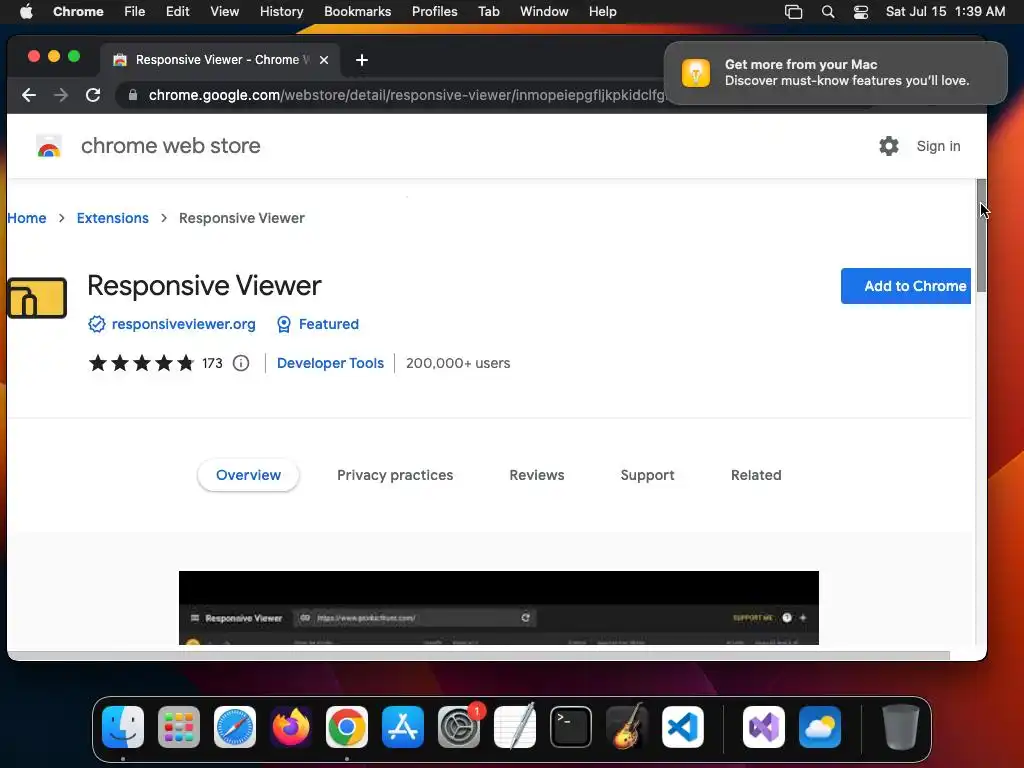Launch Safari from the dock
1024x768 pixels.
click(x=235, y=727)
